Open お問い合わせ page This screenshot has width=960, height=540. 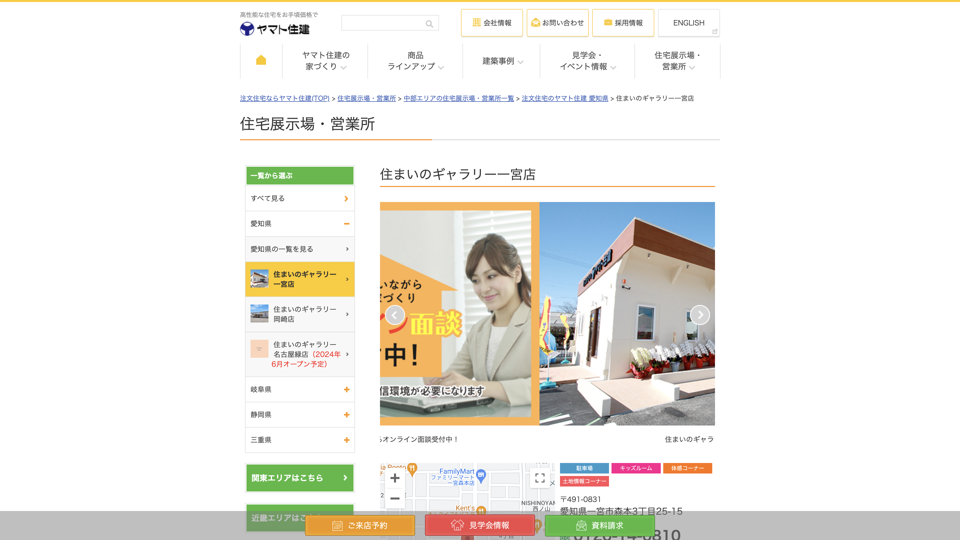557,23
